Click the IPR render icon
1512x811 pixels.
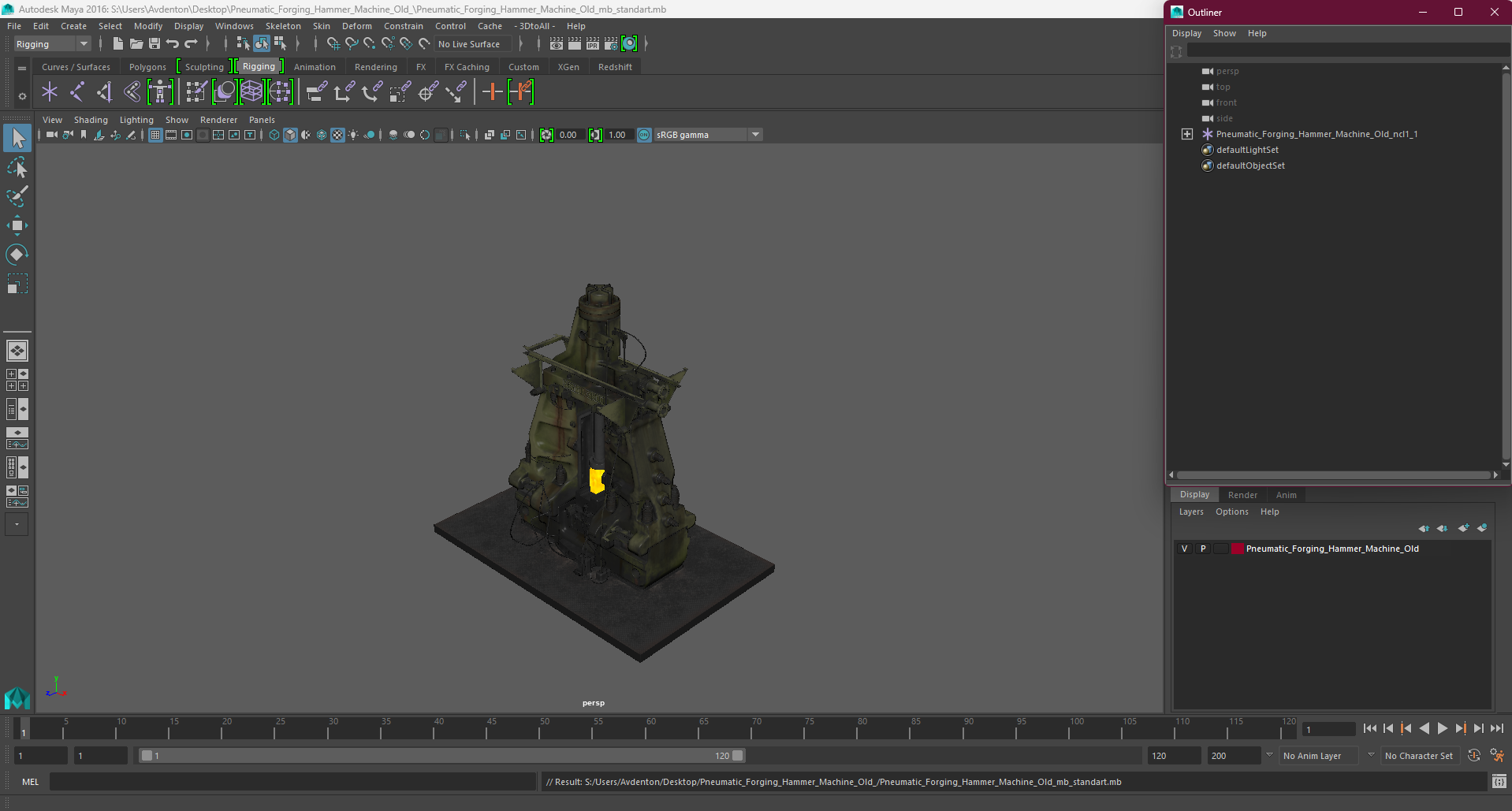(593, 44)
